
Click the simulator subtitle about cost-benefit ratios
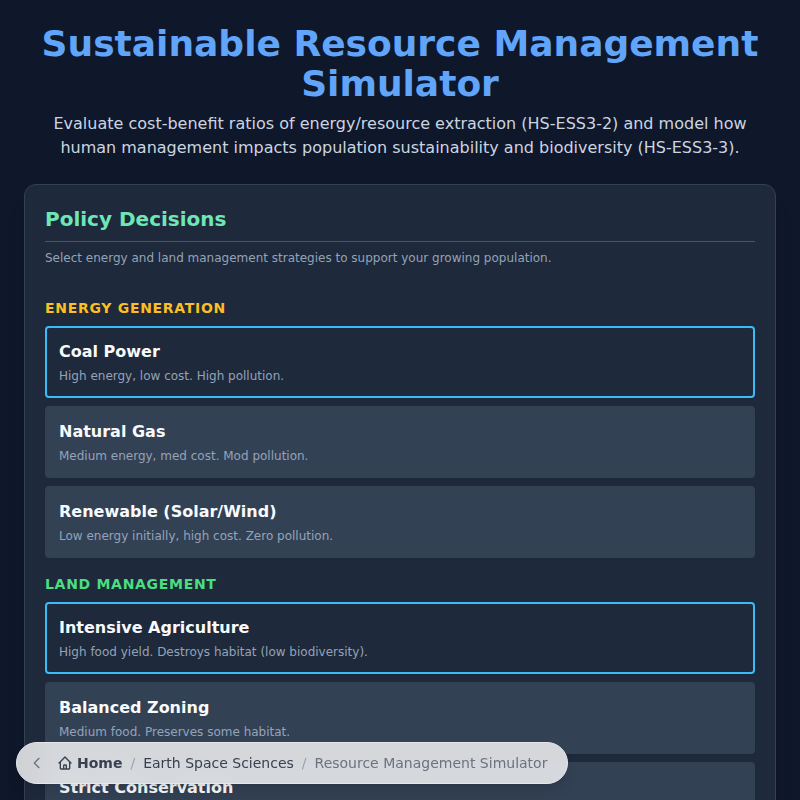[400, 135]
